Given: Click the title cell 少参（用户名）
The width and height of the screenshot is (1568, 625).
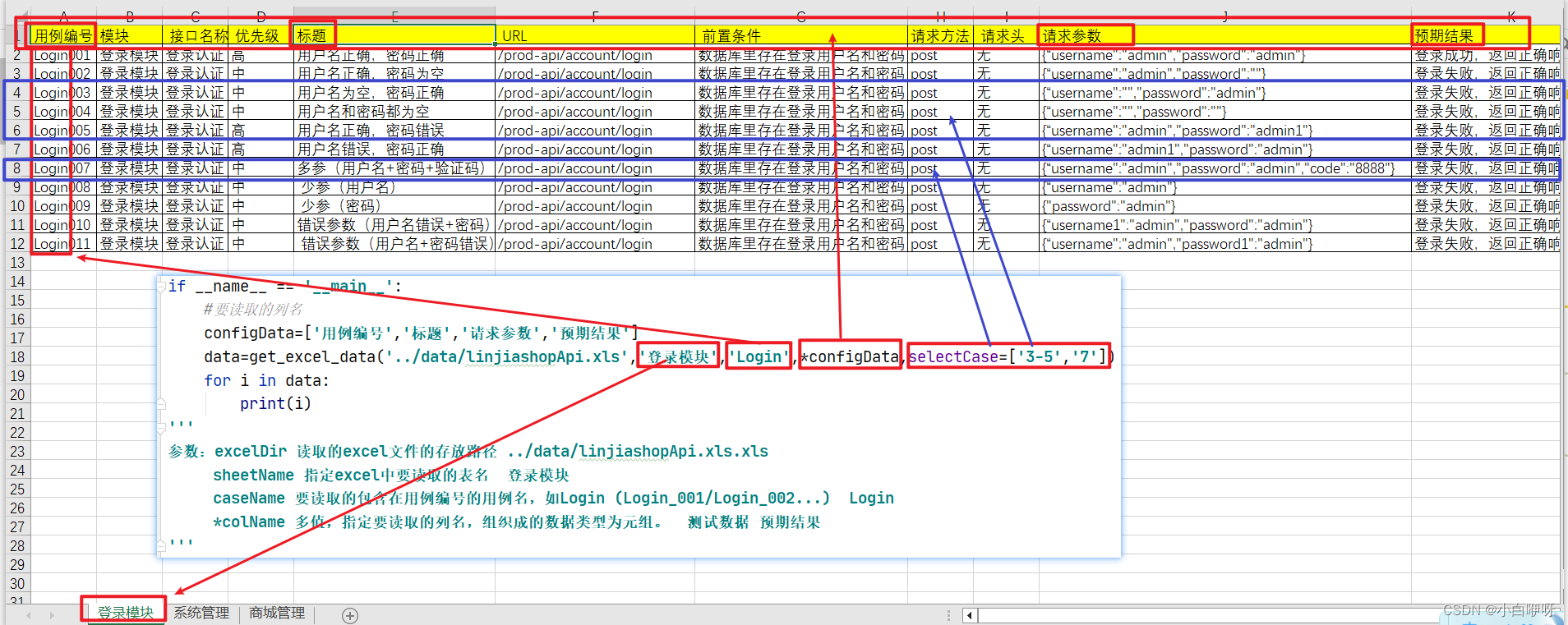Looking at the screenshot, I should click(394, 187).
